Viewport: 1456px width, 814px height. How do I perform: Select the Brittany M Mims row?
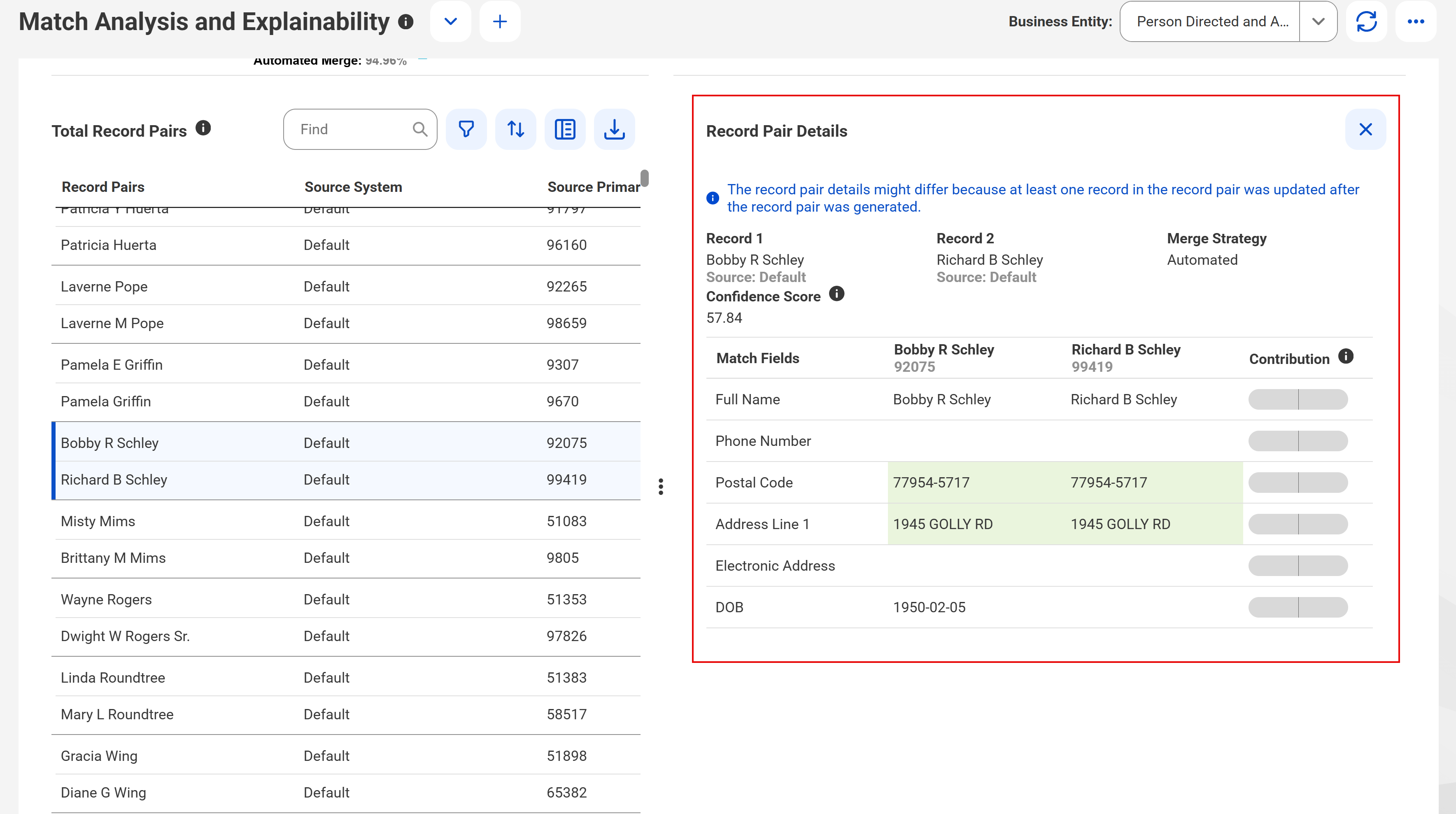[347, 558]
